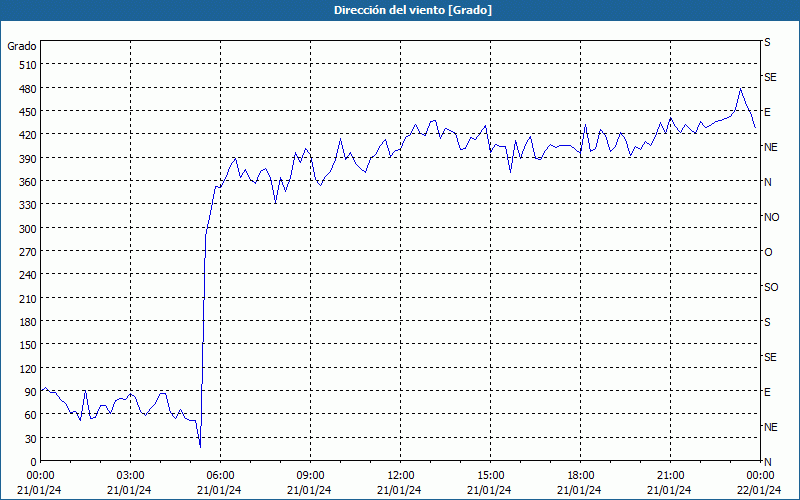
Task: Click the 30 tick label on left axis
Action: (x=31, y=439)
